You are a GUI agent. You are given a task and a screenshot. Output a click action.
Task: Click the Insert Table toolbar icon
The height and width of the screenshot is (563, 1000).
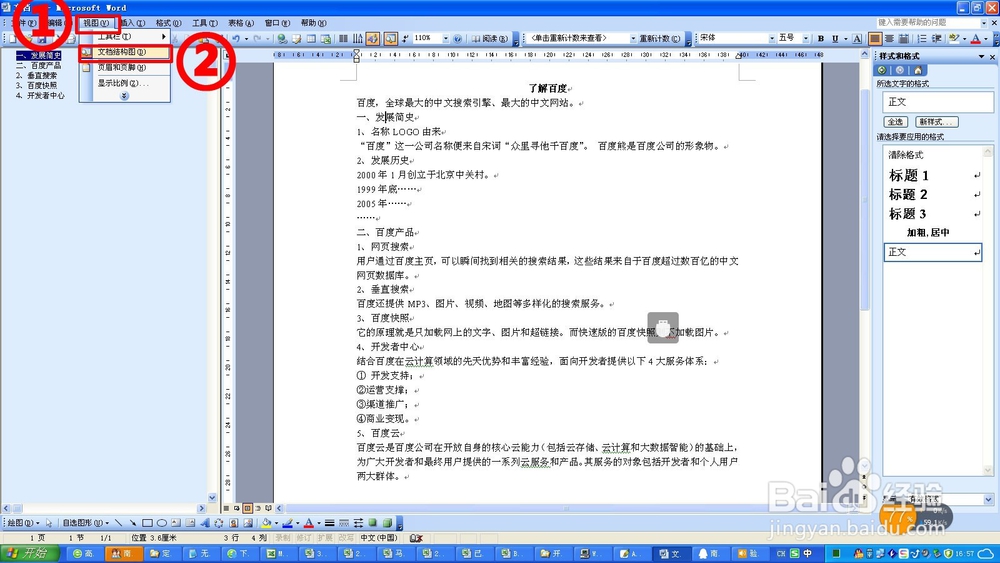coord(311,38)
